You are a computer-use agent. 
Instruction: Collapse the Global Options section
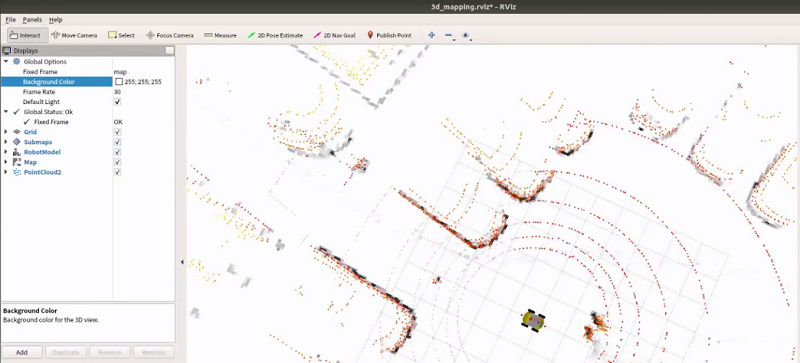pos(6,61)
